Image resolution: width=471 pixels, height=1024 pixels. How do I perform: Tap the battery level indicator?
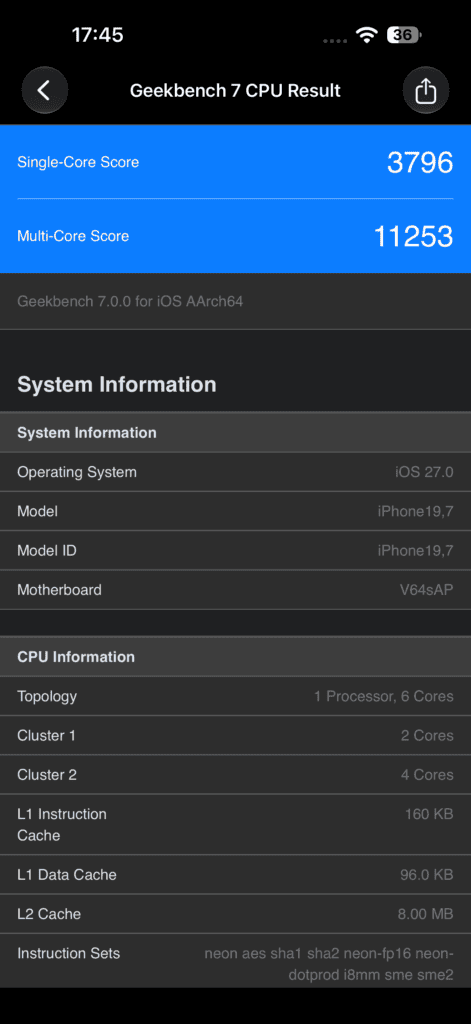coord(404,35)
